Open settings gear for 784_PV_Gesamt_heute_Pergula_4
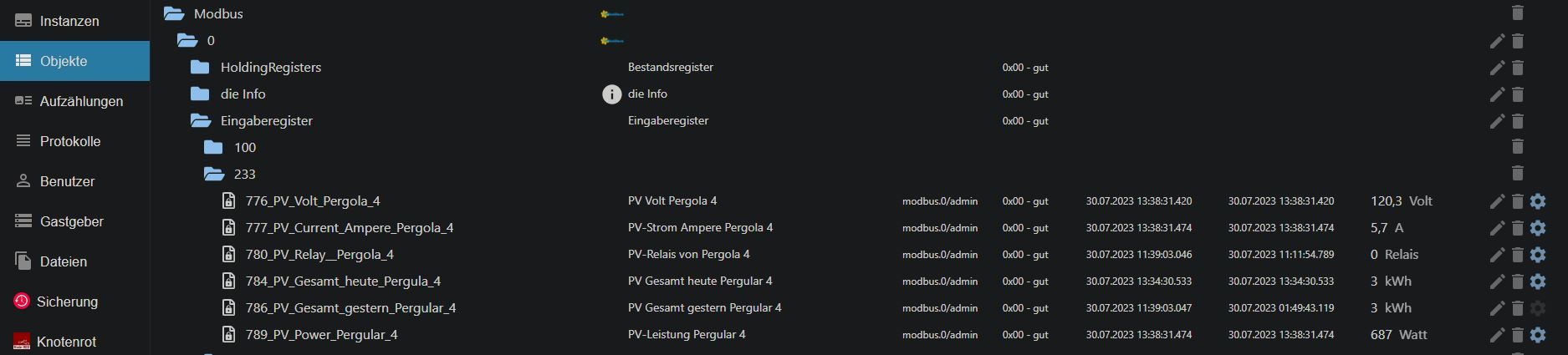This screenshot has width=1568, height=355. point(1537,281)
